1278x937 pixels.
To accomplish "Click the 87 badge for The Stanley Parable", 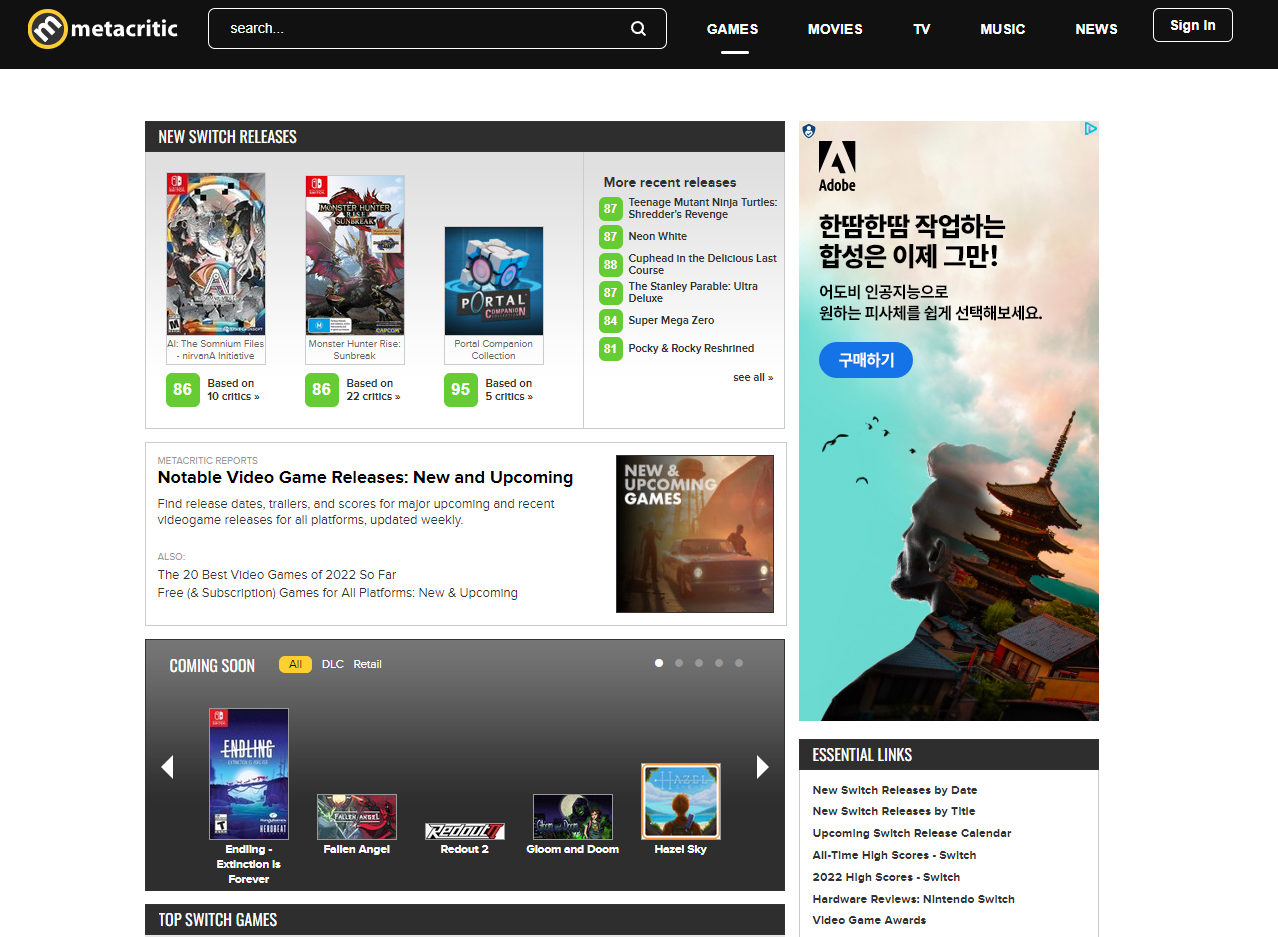I will 610,293.
